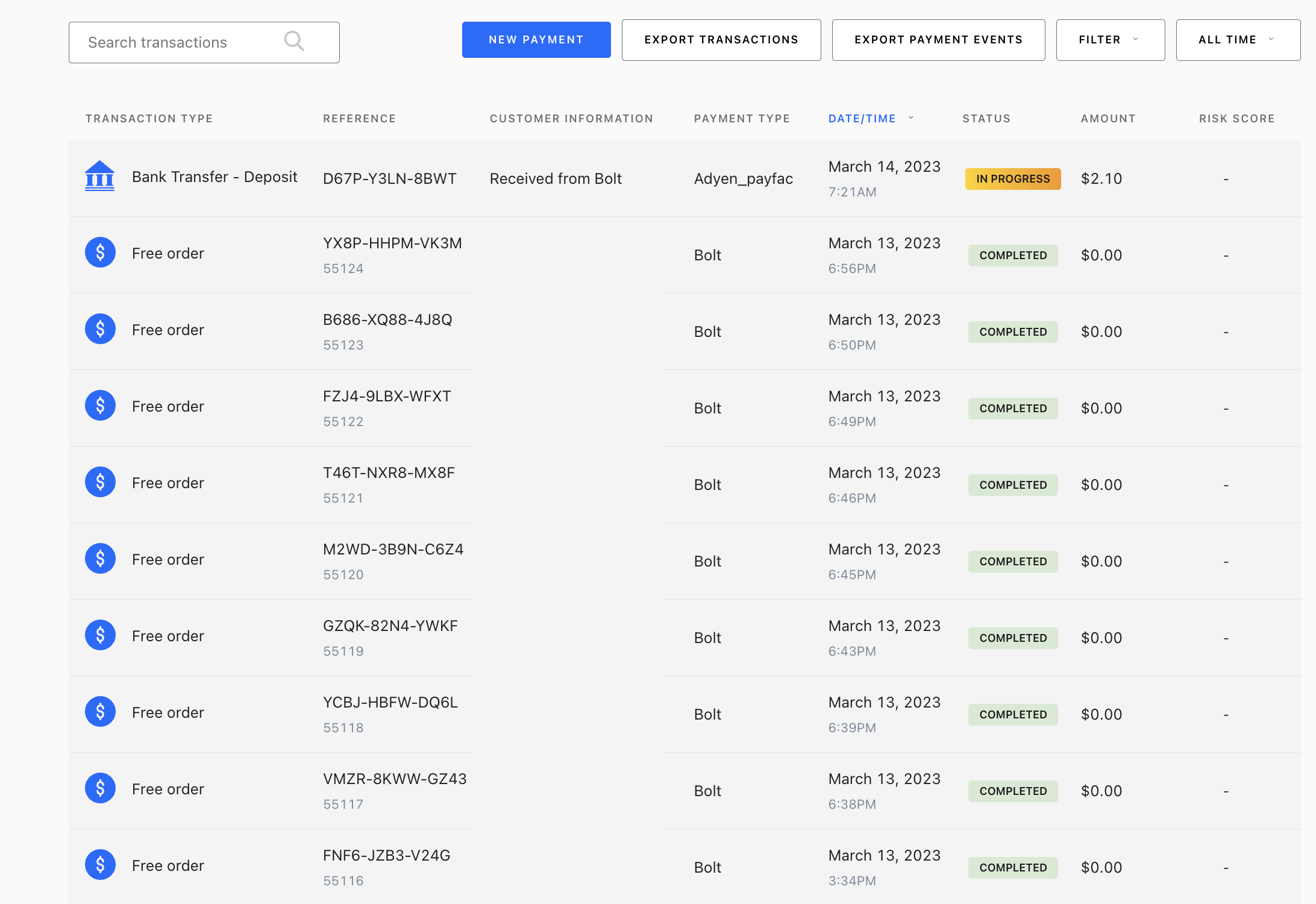Click the In Progress status badge

tap(1013, 179)
